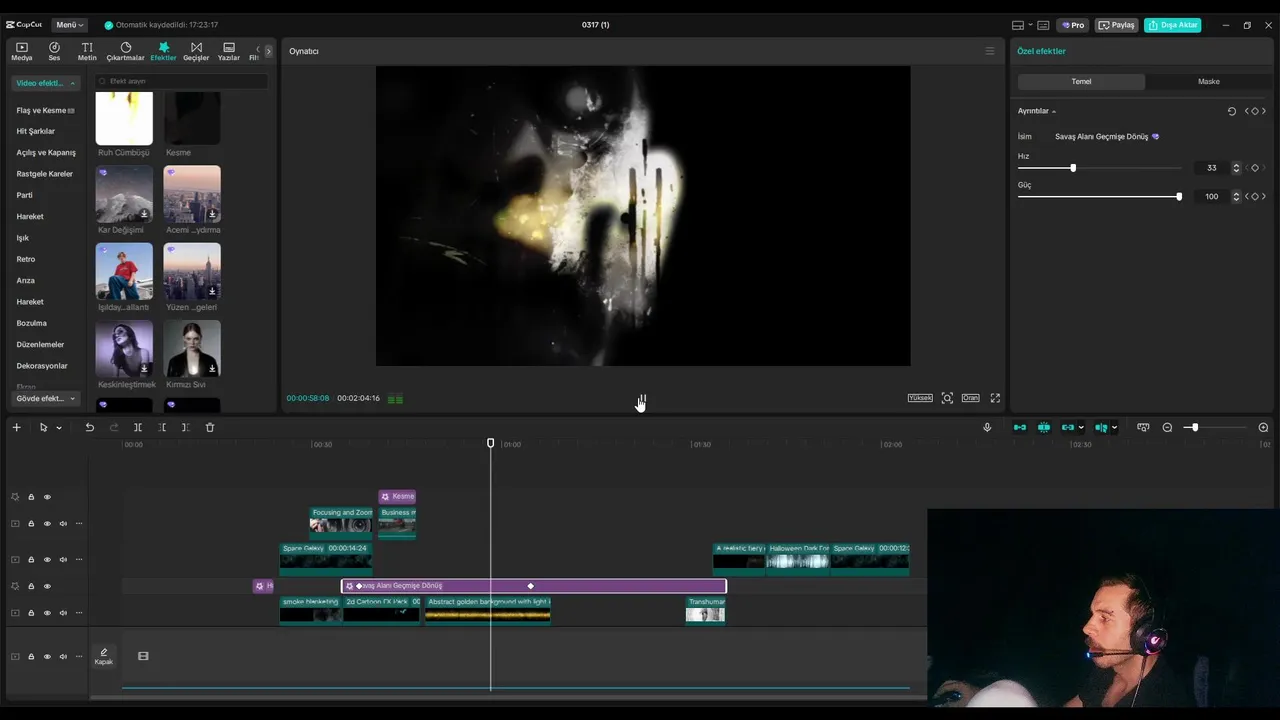Select the Split clip tool

(x=138, y=427)
